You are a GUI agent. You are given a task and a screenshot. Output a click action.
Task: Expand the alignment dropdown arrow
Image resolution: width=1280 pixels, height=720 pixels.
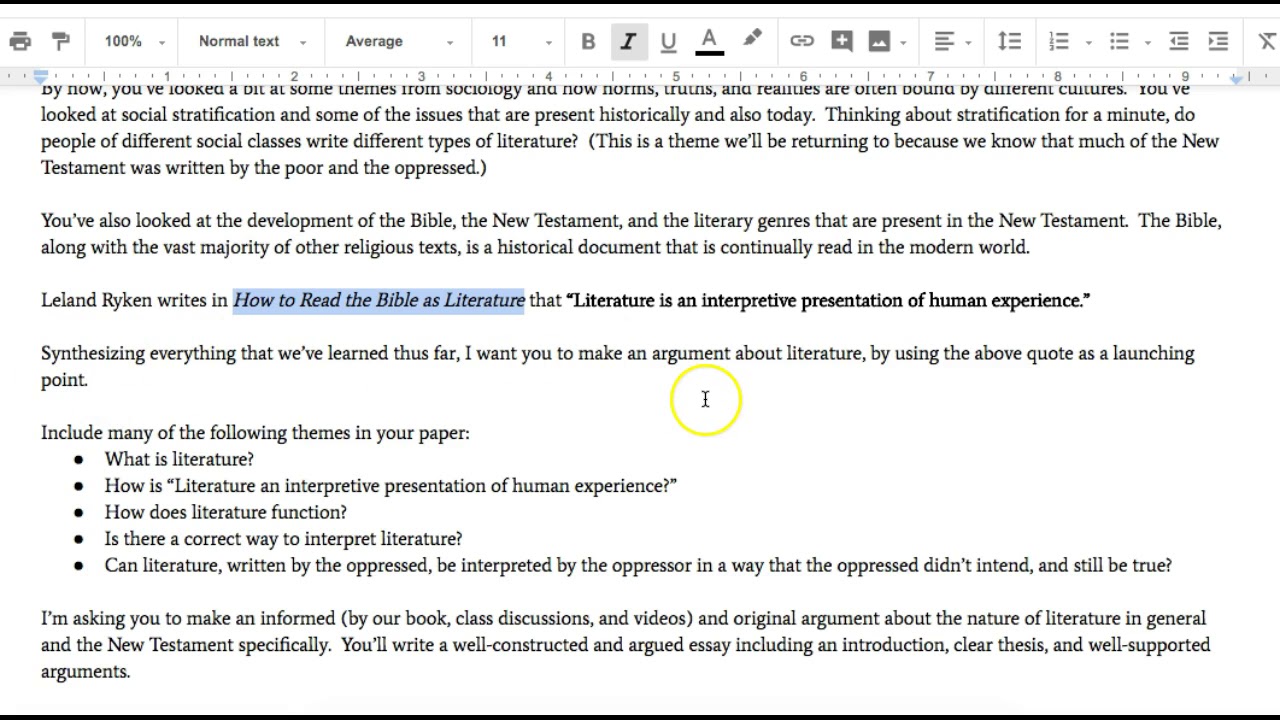pyautogui.click(x=968, y=42)
